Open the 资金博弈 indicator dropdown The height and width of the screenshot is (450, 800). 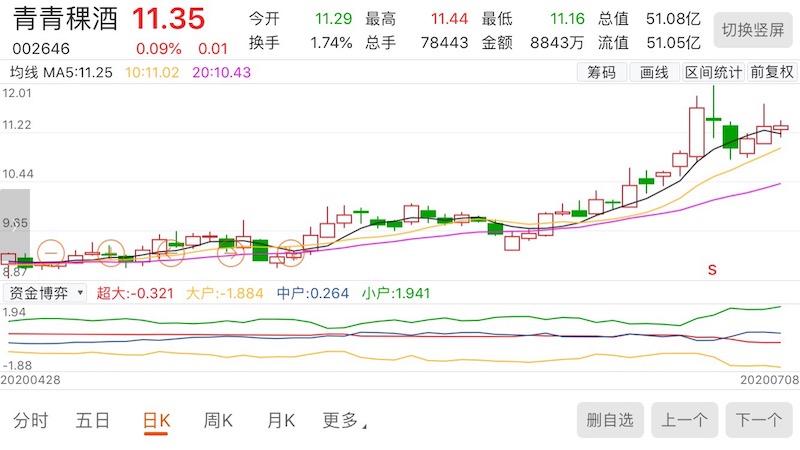pos(45,293)
